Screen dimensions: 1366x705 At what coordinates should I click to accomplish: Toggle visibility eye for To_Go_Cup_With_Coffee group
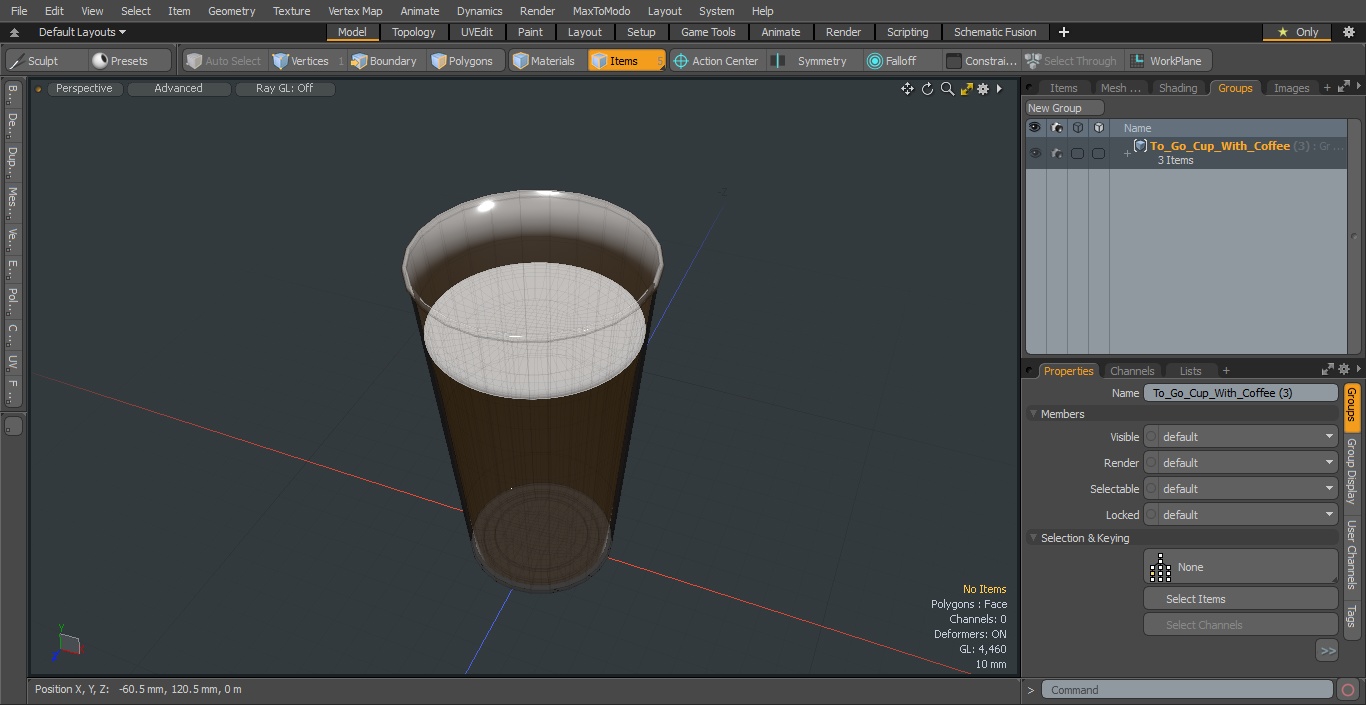pyautogui.click(x=1035, y=153)
